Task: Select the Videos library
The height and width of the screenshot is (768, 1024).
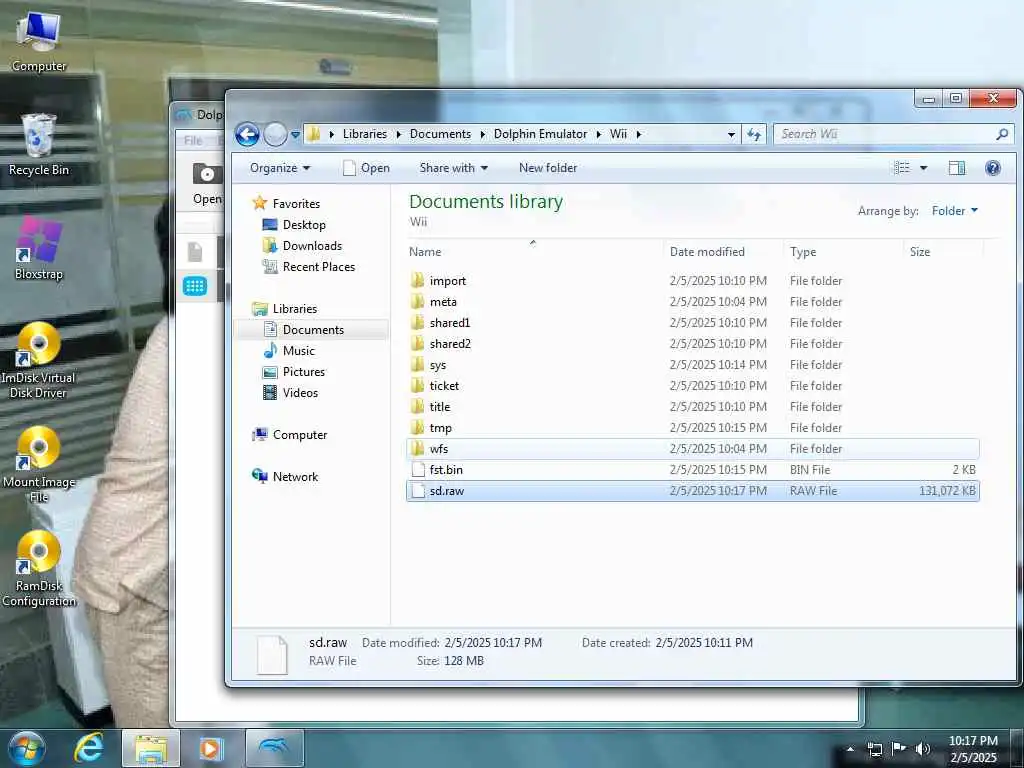Action: [291, 392]
